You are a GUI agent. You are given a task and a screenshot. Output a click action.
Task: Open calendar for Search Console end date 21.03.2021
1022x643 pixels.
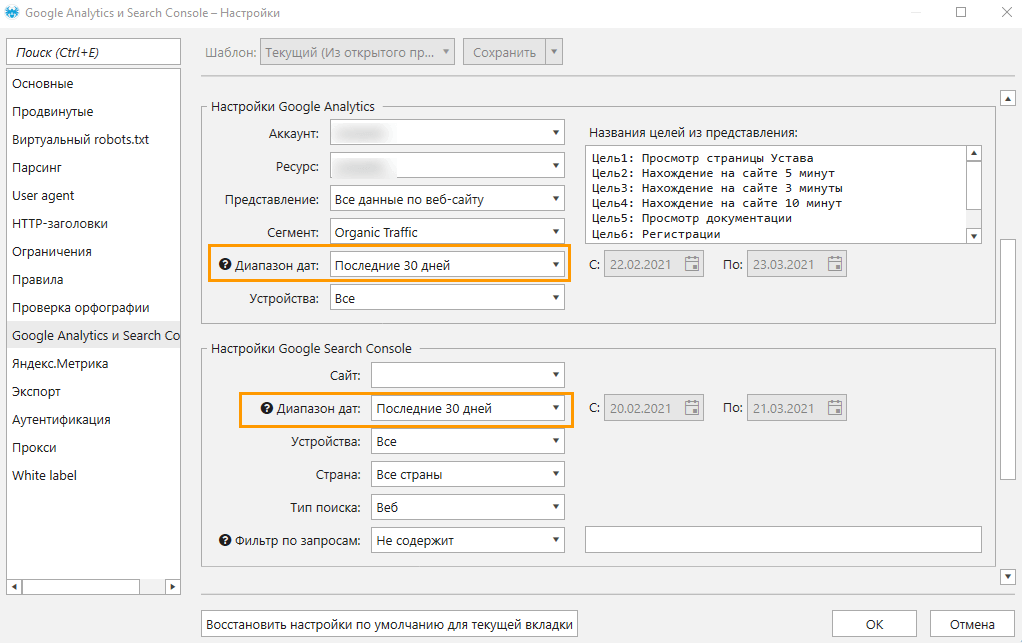click(x=835, y=408)
